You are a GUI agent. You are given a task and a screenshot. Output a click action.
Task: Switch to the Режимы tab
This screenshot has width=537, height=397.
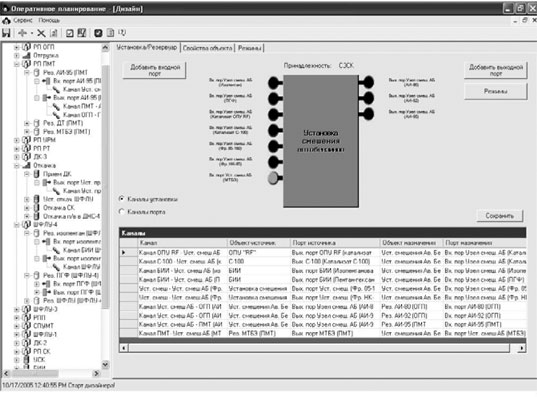[x=250, y=48]
